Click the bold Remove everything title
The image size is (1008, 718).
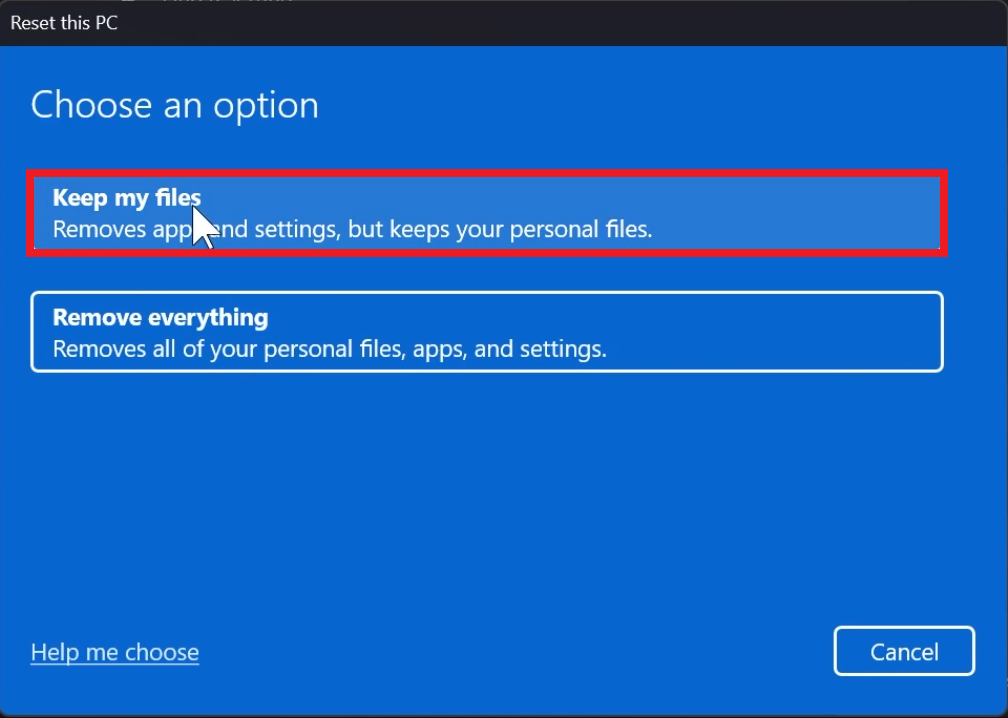[x=161, y=318]
